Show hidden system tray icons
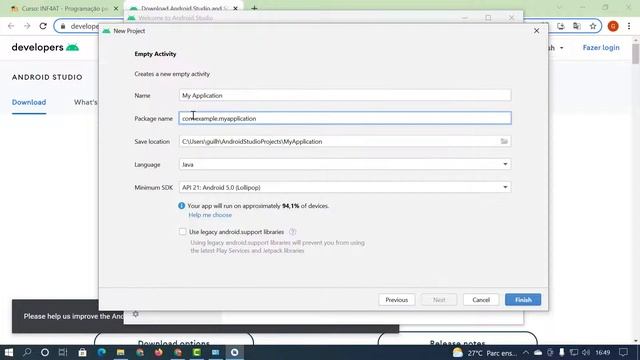640x360 pixels. [526, 352]
